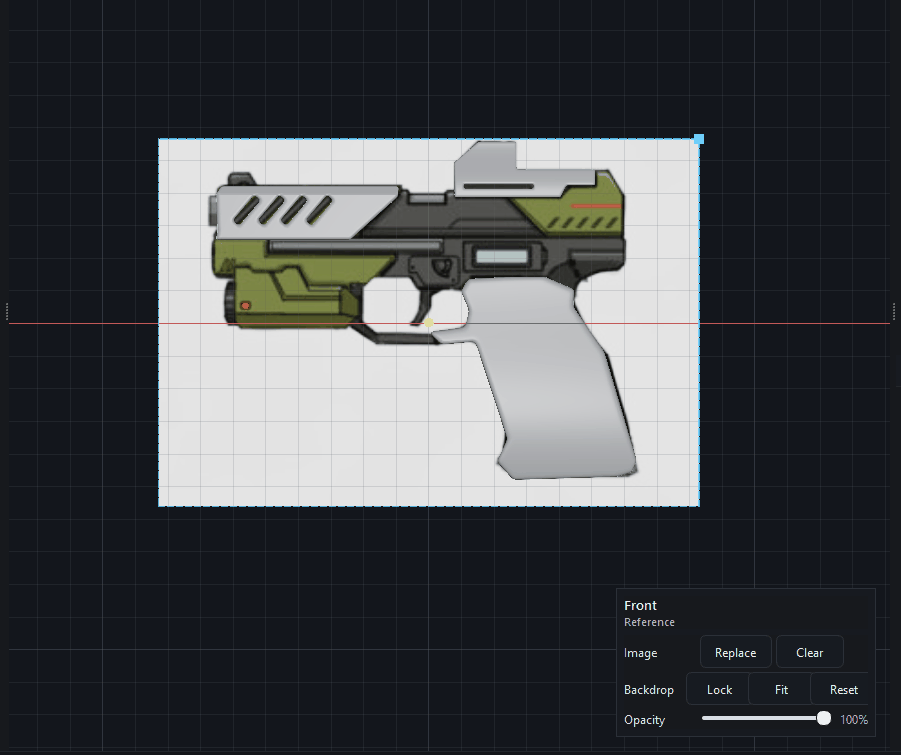Viewport: 901px width, 755px height.
Task: Click the yellow origin point marker
Action: pyautogui.click(x=429, y=323)
